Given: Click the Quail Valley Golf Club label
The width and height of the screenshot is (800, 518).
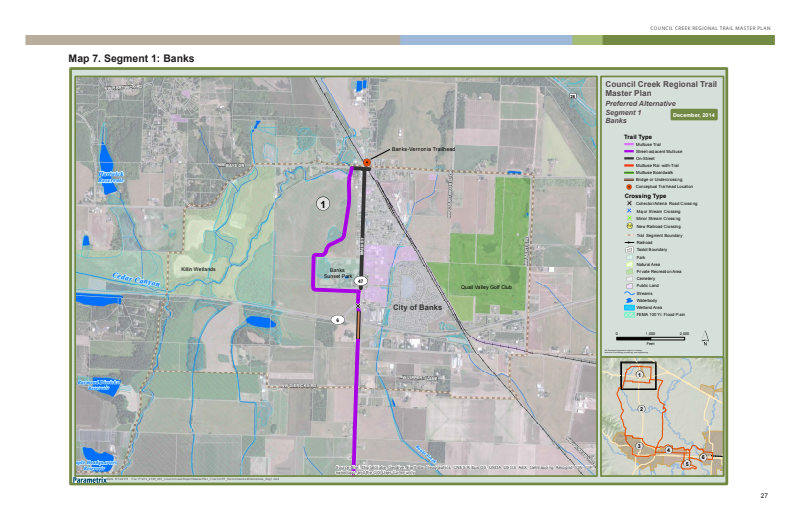Looking at the screenshot, I should pos(485,287).
